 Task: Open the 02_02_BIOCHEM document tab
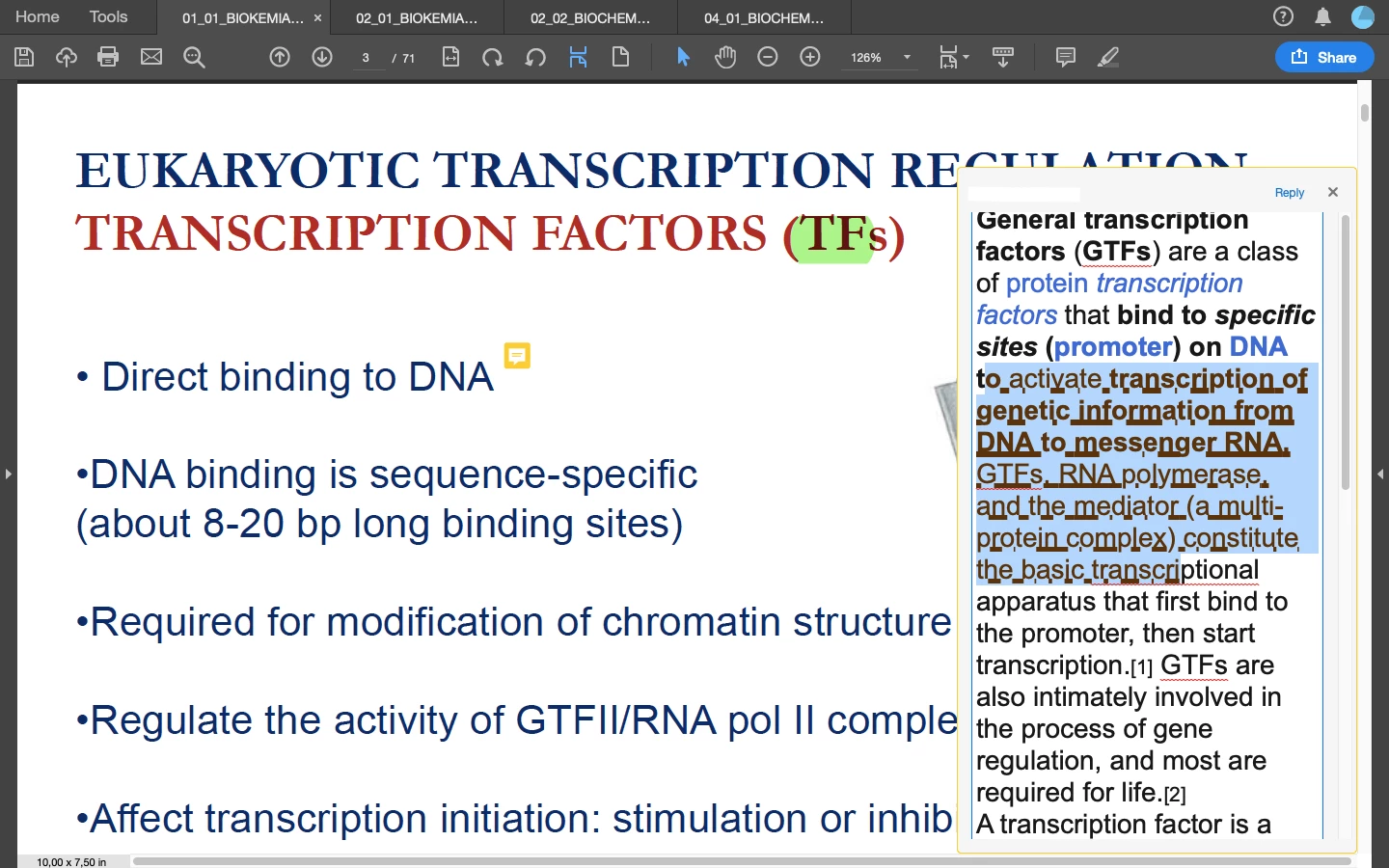[590, 17]
